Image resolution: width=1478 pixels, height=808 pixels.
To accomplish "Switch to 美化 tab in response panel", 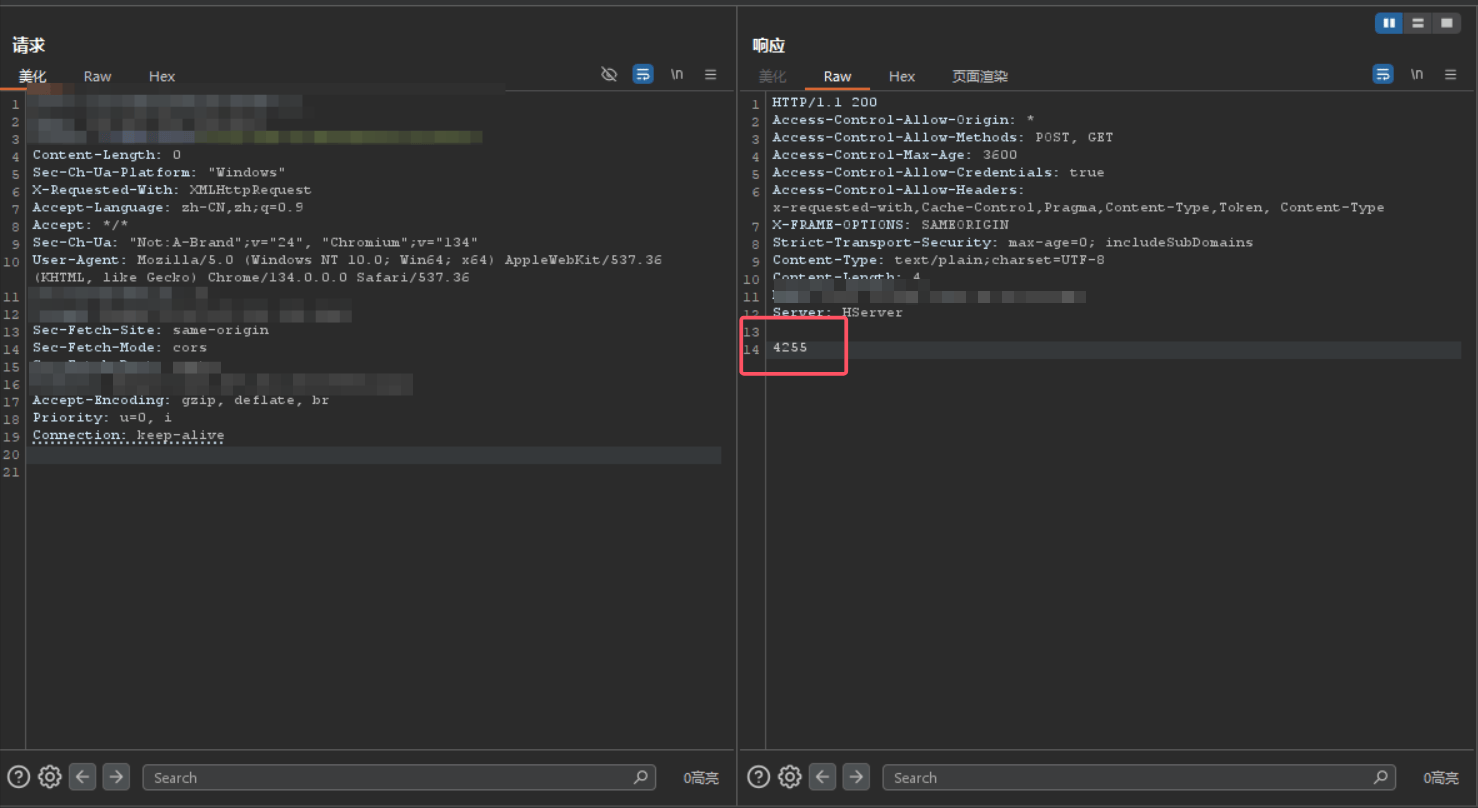I will (773, 77).
